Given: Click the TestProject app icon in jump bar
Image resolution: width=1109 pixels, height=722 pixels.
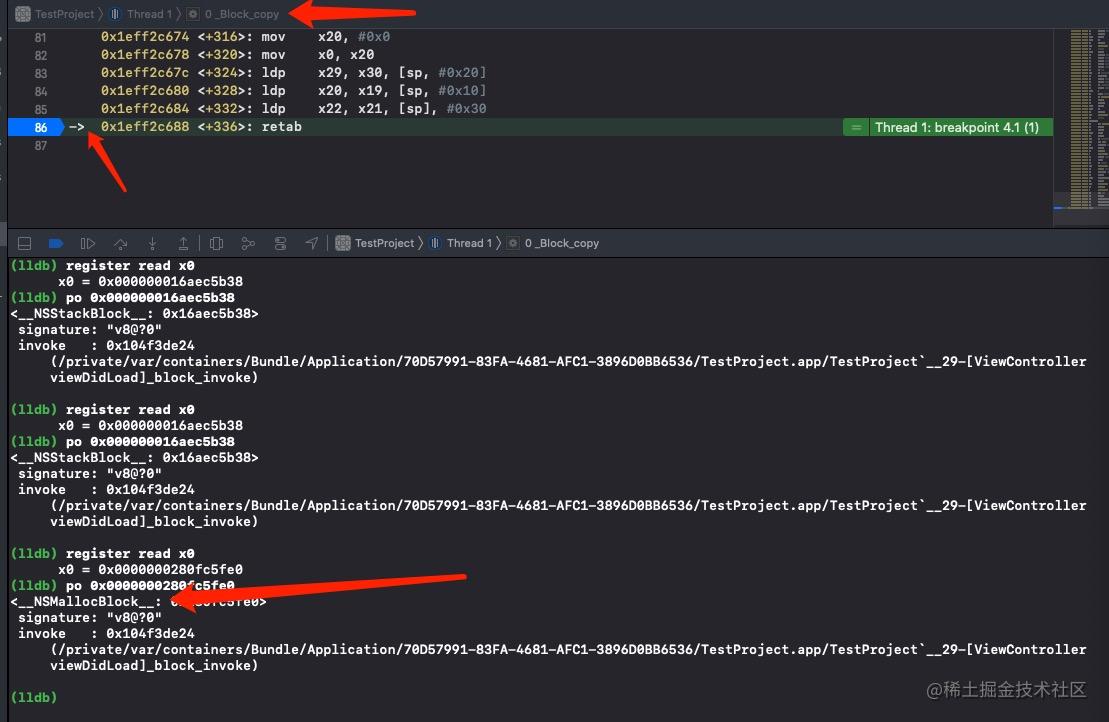Looking at the screenshot, I should (23, 14).
